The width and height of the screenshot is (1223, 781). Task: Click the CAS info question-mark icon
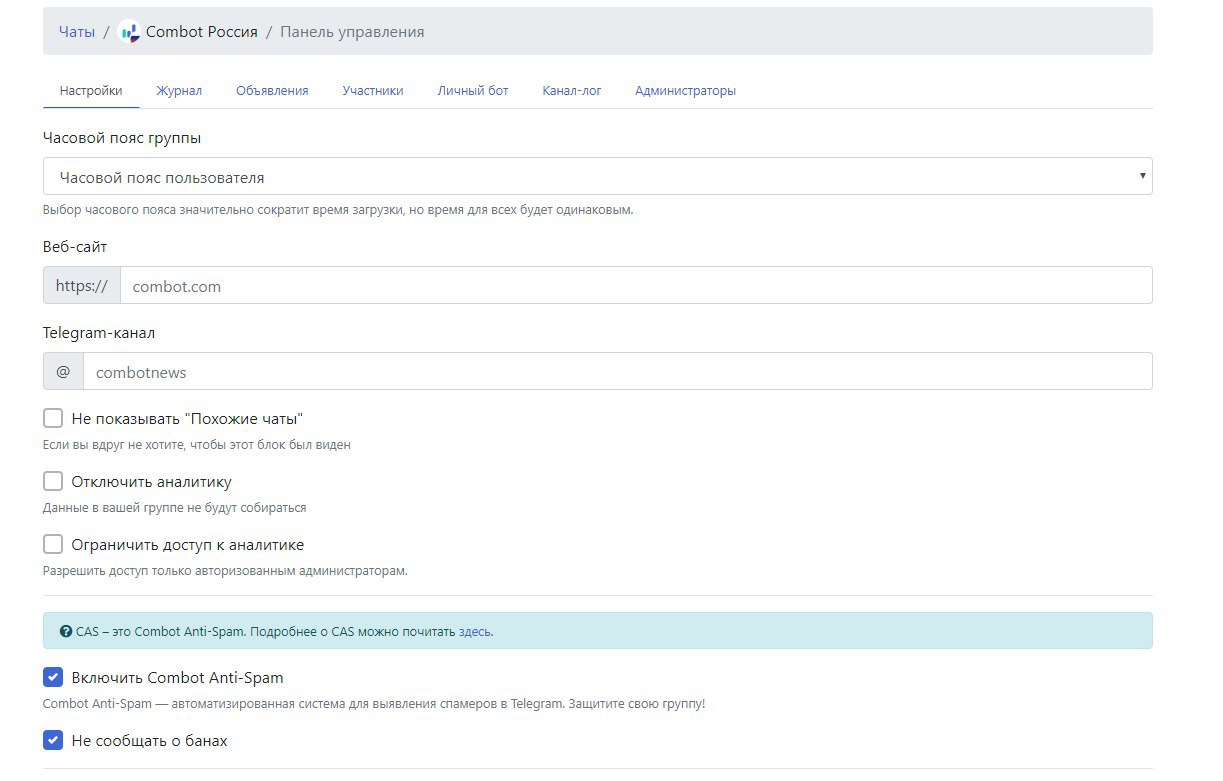coord(66,632)
